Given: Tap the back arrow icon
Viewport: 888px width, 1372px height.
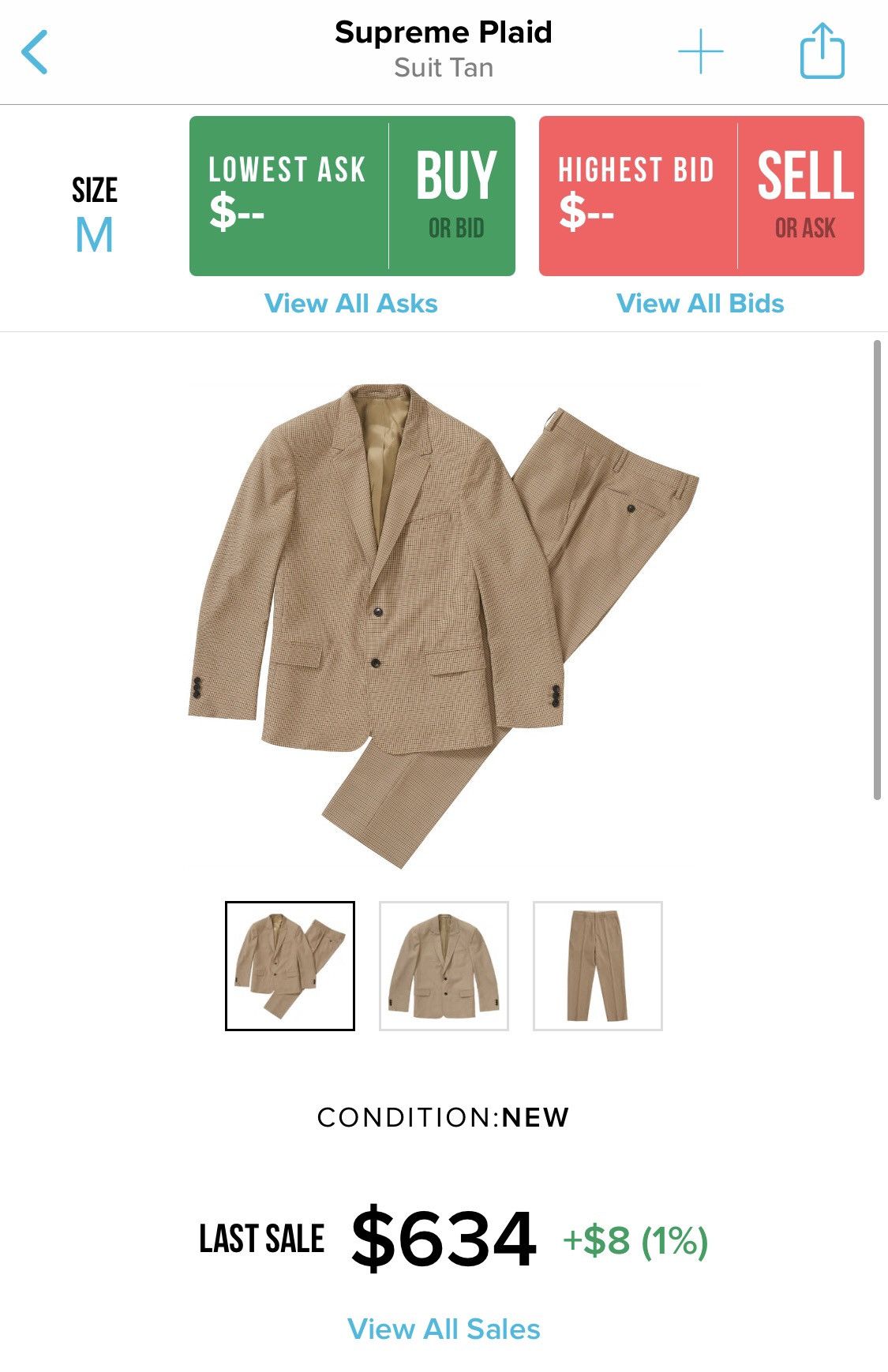Looking at the screenshot, I should pos(35,52).
